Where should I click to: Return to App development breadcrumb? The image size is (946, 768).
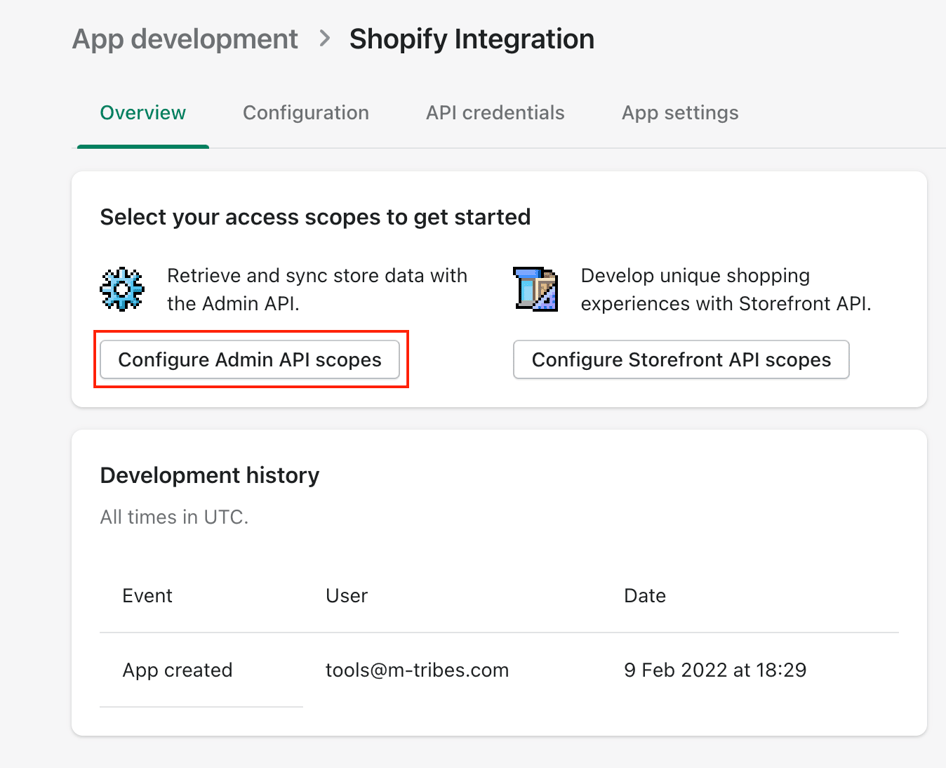click(185, 39)
